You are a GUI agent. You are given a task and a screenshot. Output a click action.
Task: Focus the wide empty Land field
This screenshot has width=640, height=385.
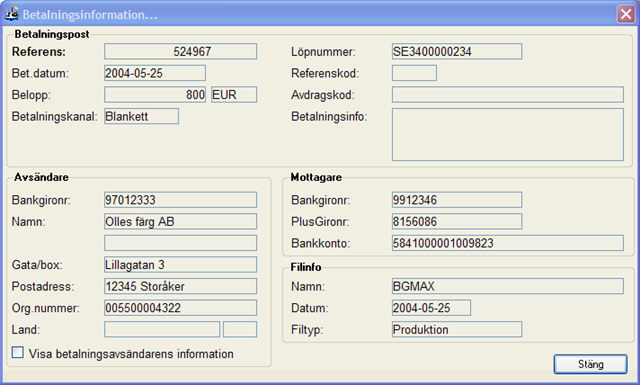click(x=162, y=329)
